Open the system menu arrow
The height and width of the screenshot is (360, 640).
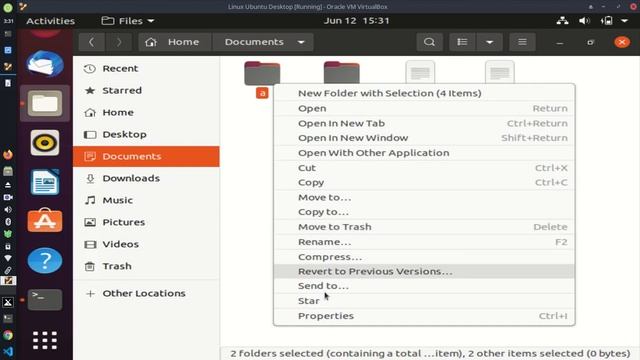click(x=624, y=21)
